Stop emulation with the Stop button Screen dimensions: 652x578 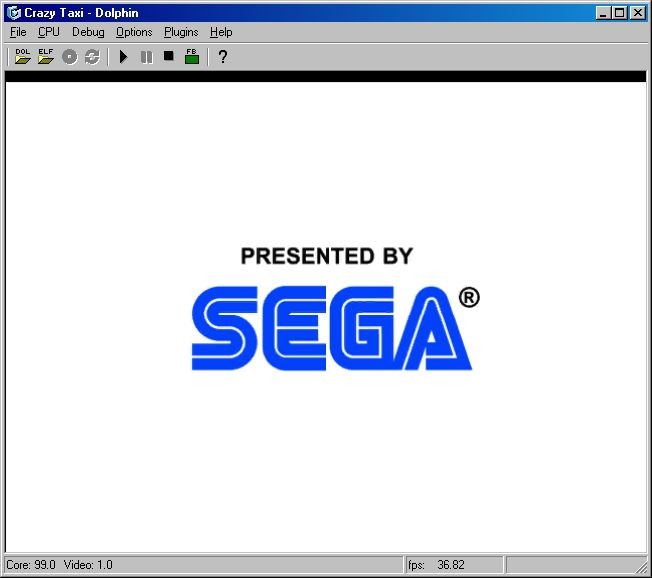tap(168, 56)
